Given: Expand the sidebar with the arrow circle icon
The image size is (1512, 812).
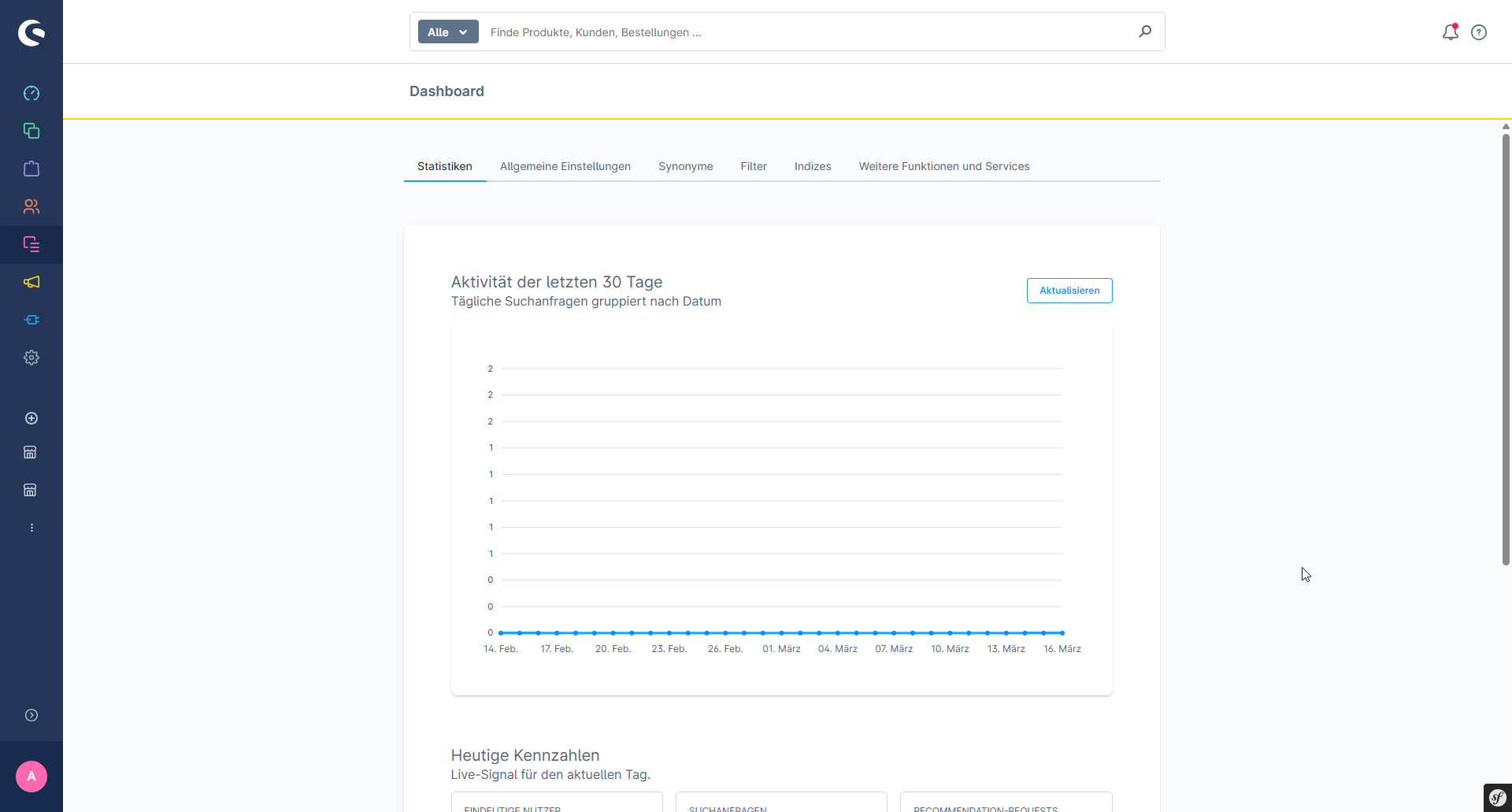Looking at the screenshot, I should (x=31, y=715).
